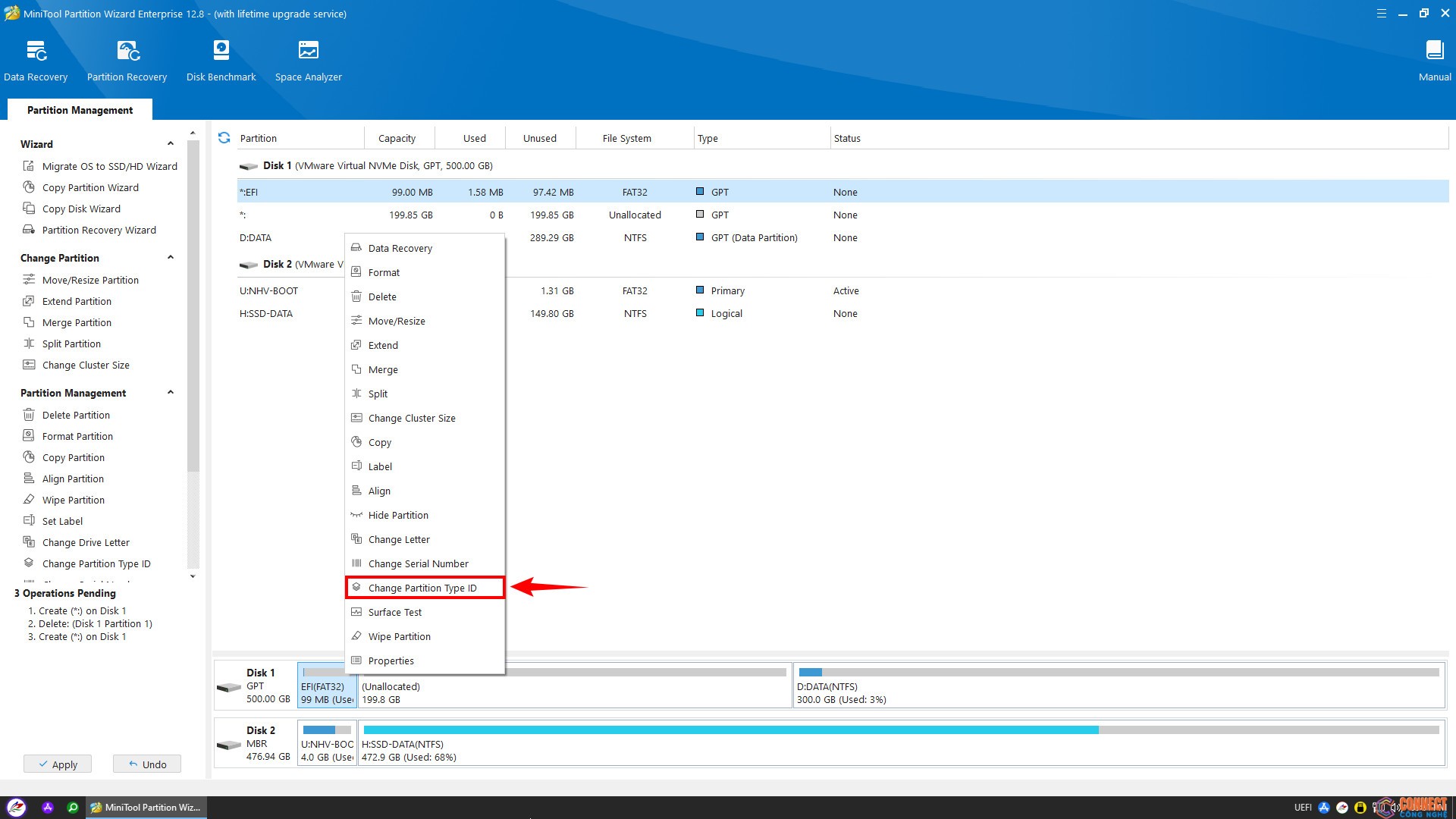1456x819 pixels.
Task: Open the hamburger menu in title bar
Action: point(1382,14)
